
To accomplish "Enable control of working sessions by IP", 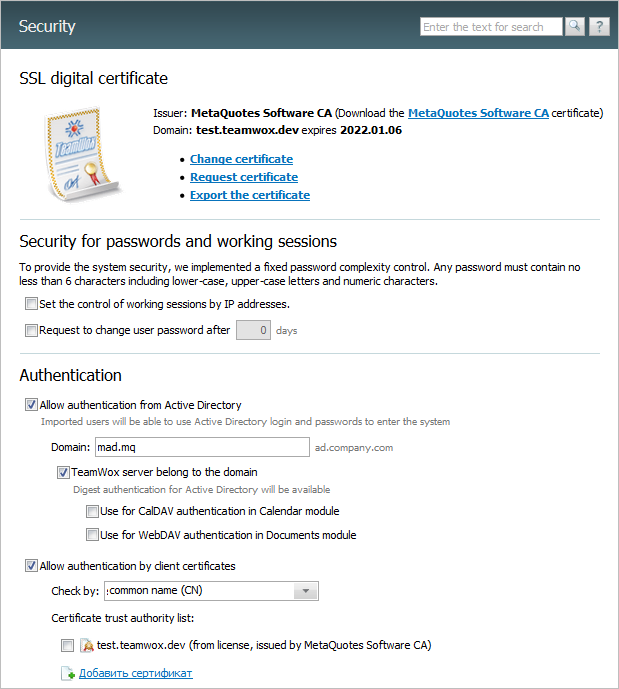I will (31, 304).
